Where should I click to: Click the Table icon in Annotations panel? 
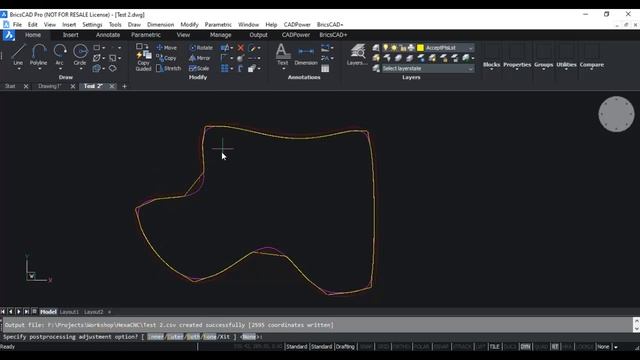(325, 68)
